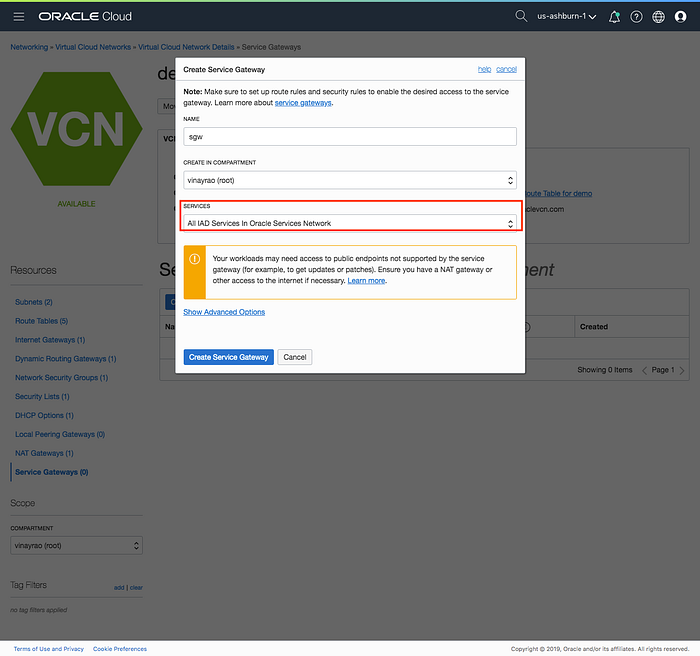Select Subnets (2) in Resources

[x=34, y=302]
